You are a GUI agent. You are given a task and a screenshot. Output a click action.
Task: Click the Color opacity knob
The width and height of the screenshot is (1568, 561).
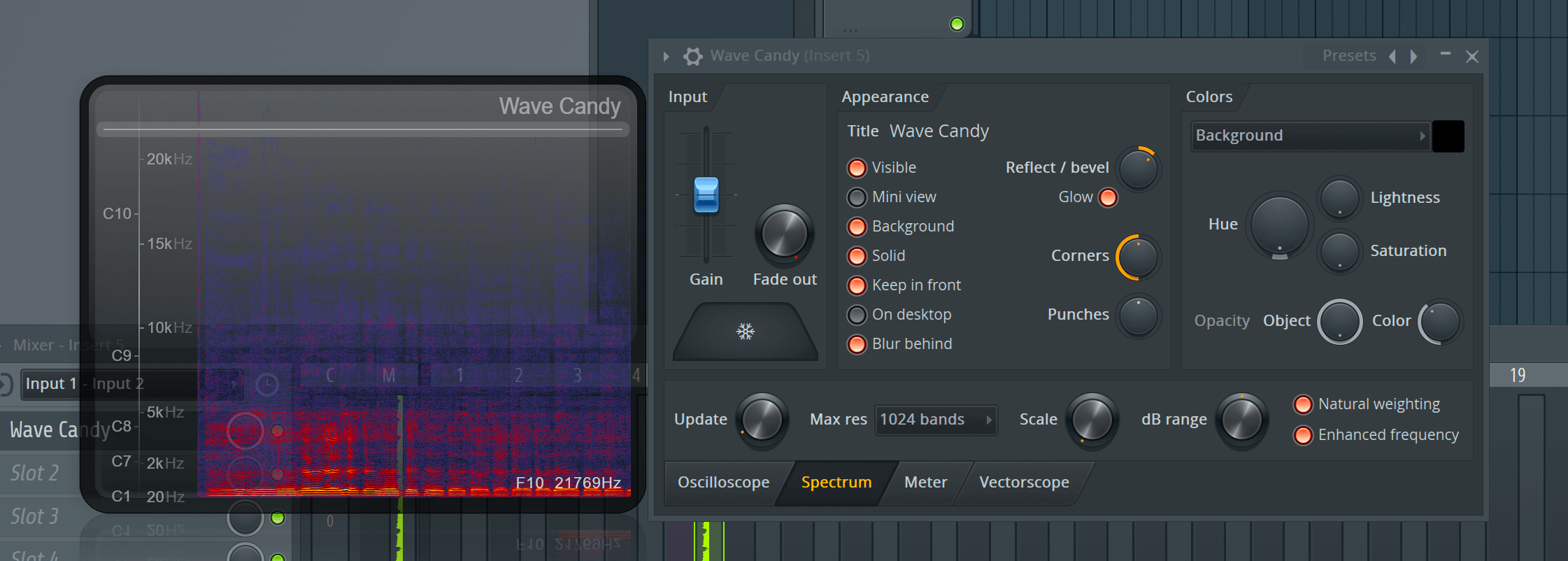coord(1440,322)
